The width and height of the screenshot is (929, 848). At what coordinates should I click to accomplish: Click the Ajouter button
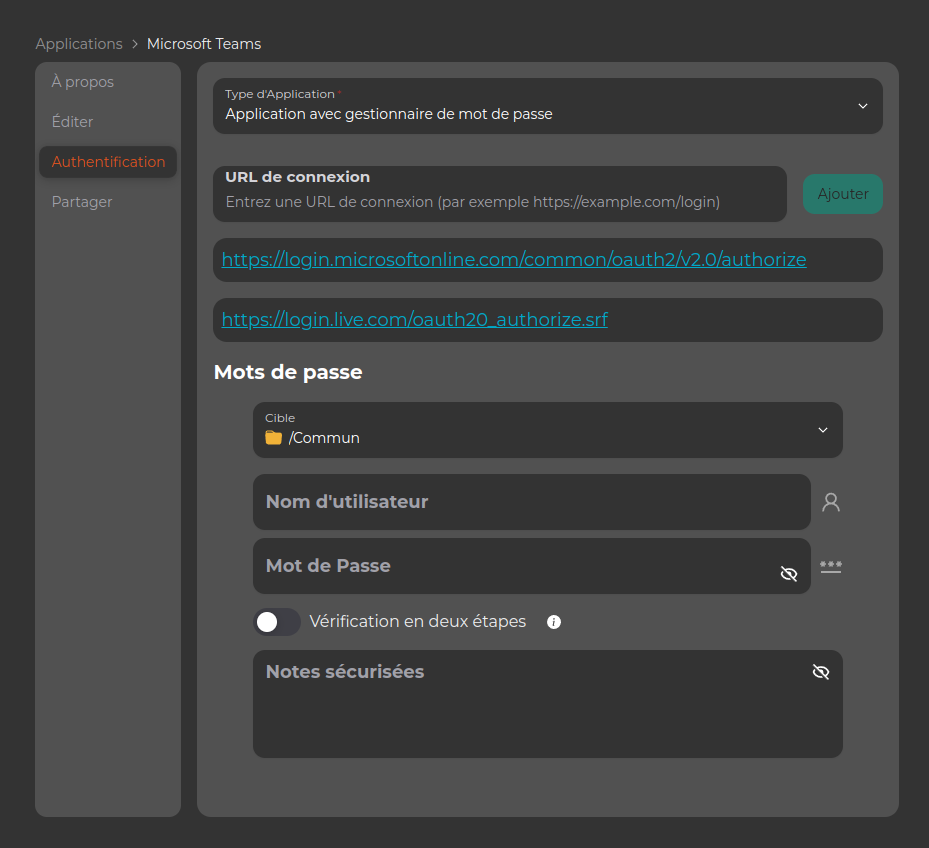tap(842, 193)
